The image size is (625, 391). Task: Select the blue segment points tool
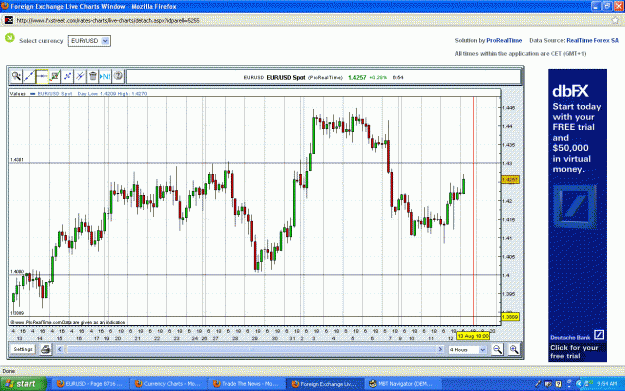click(67, 76)
